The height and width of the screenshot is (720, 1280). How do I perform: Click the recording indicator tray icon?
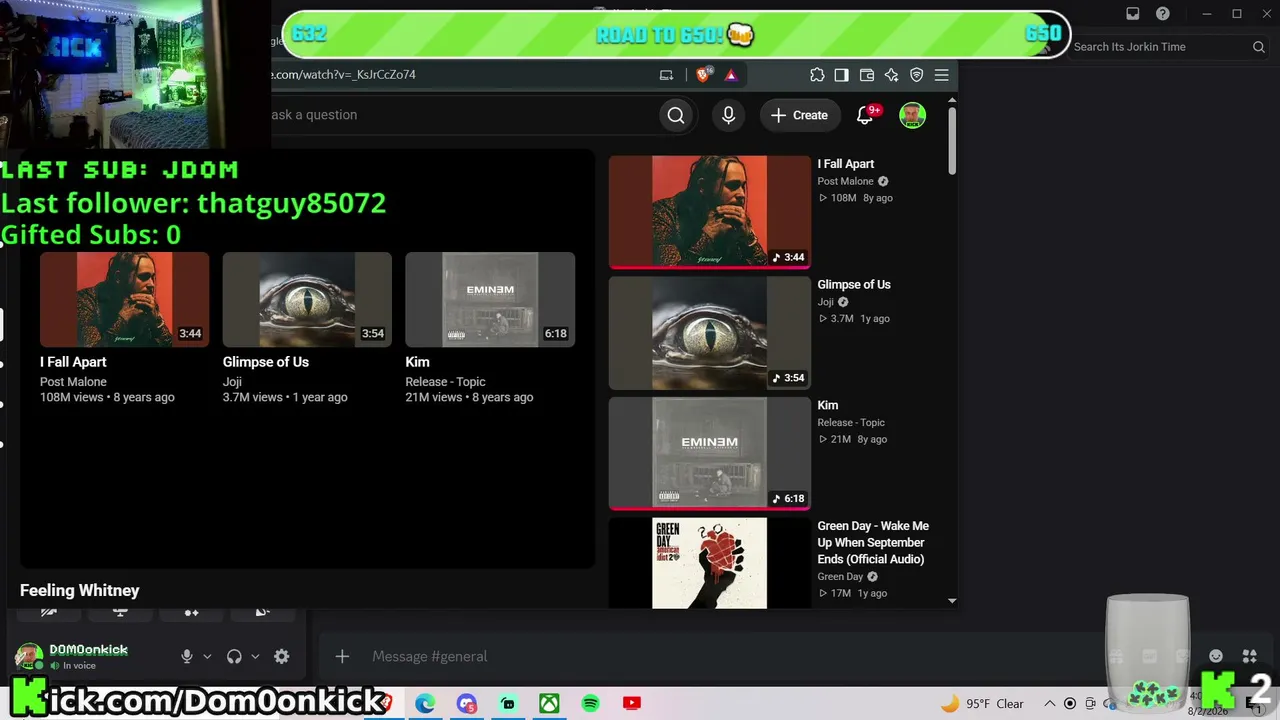(1070, 704)
